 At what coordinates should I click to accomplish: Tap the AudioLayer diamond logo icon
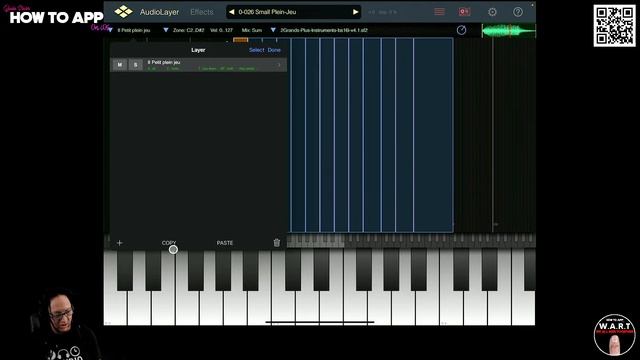tap(123, 11)
